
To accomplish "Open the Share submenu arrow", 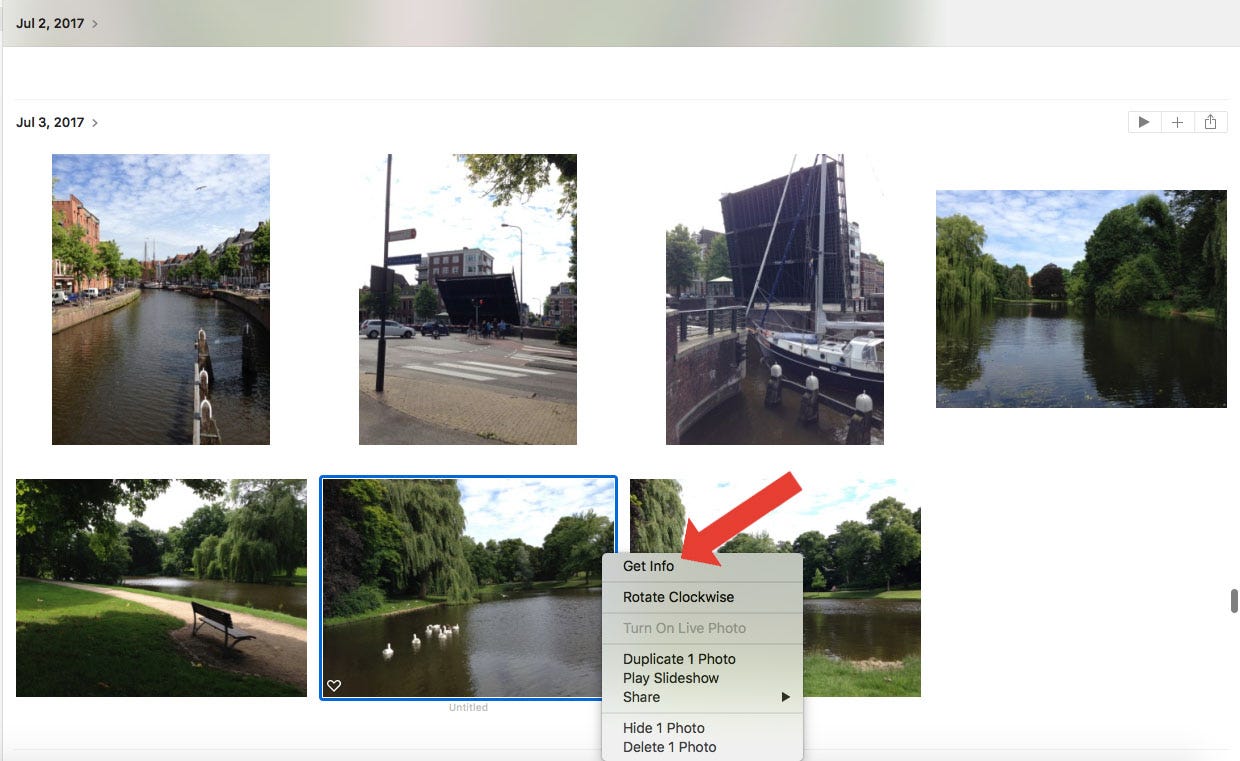I will point(786,697).
